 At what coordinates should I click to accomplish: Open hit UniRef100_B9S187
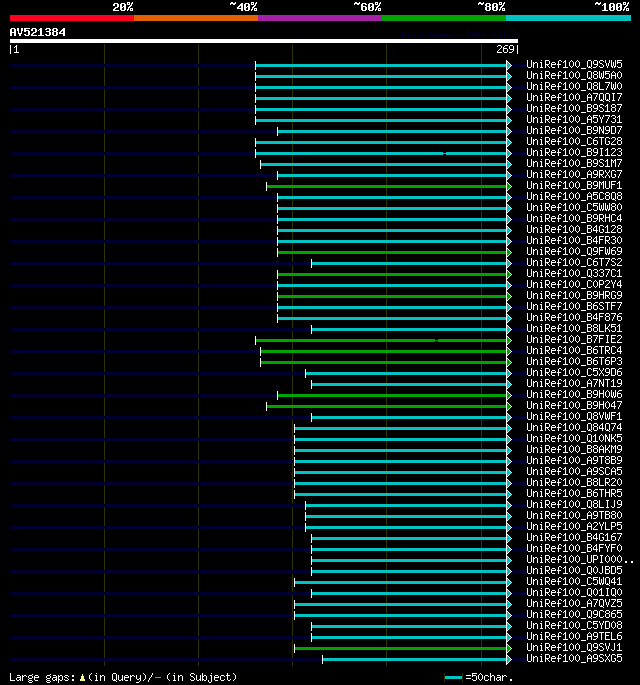click(574, 108)
